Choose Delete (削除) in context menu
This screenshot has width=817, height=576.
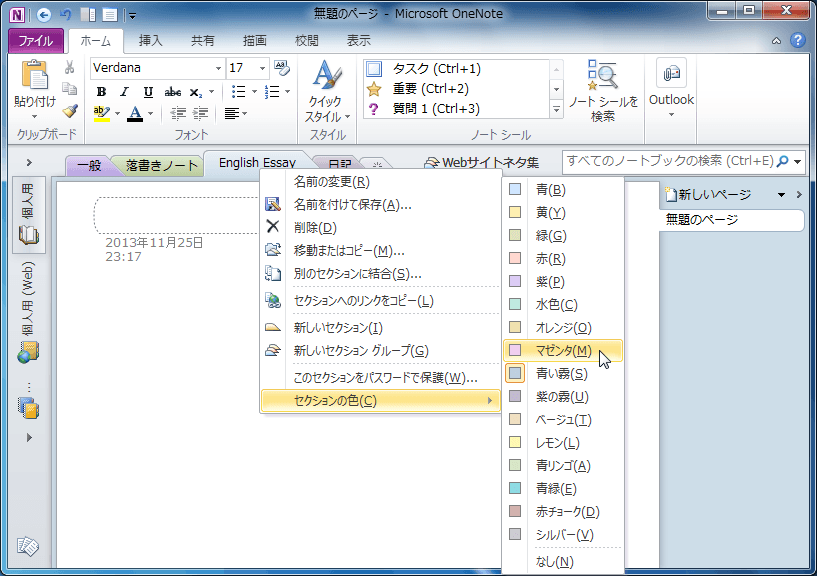pos(380,228)
